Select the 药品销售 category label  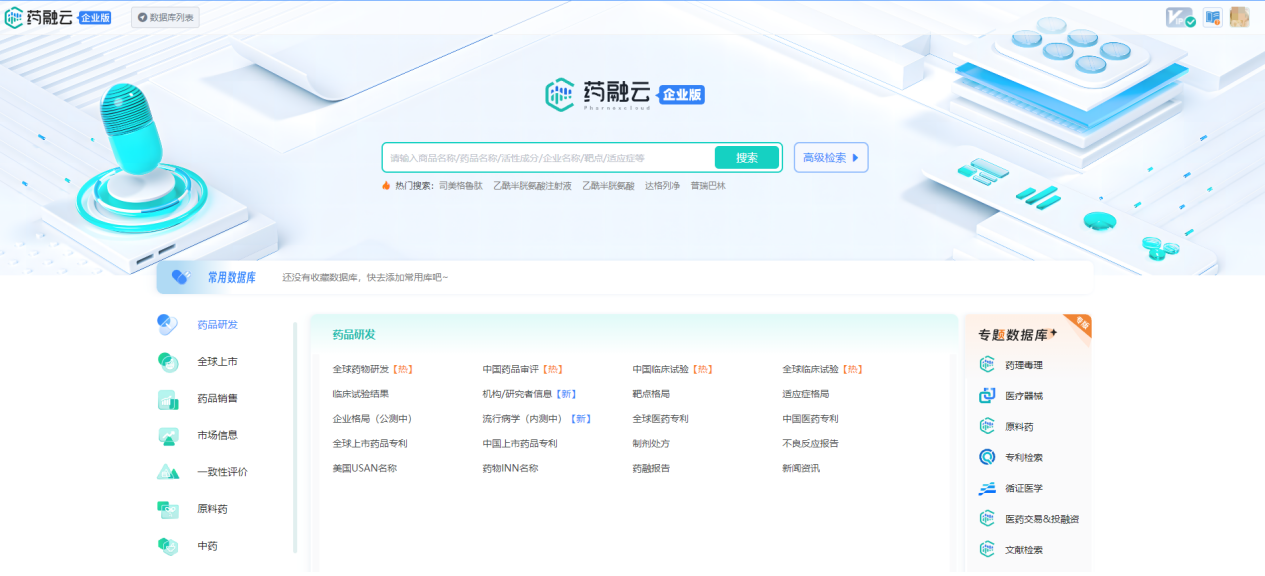point(217,399)
